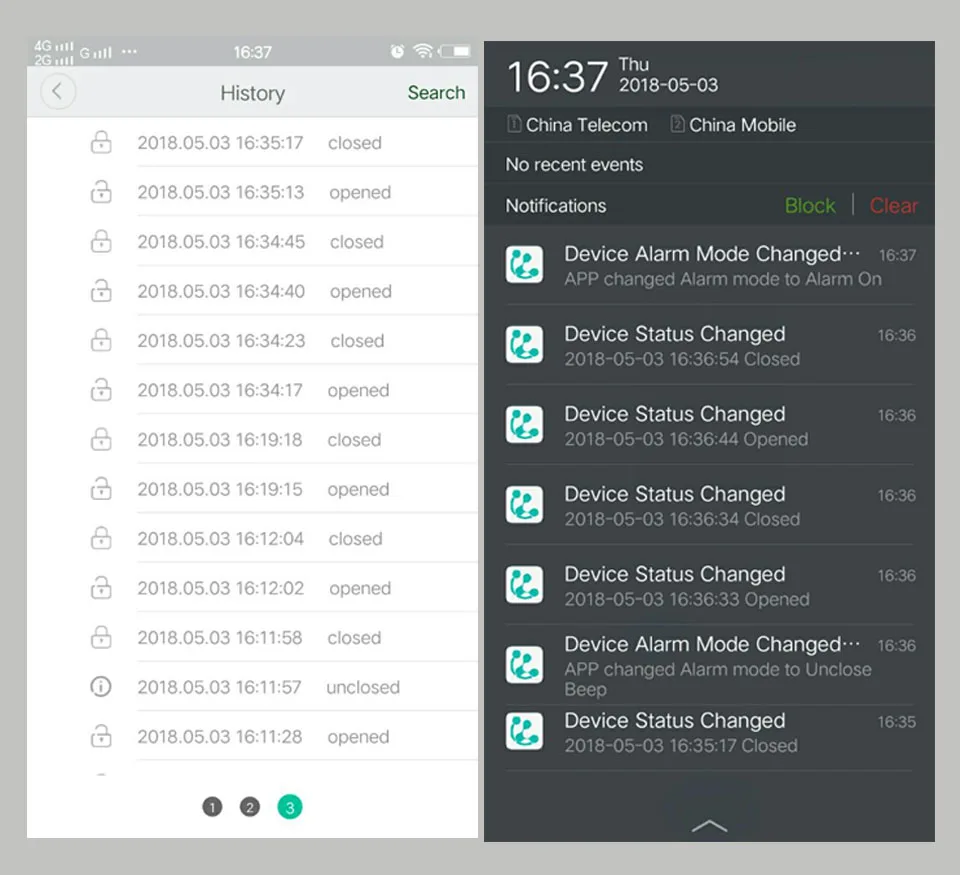Image resolution: width=960 pixels, height=875 pixels.
Task: Open Search in the History screen
Action: [x=436, y=92]
